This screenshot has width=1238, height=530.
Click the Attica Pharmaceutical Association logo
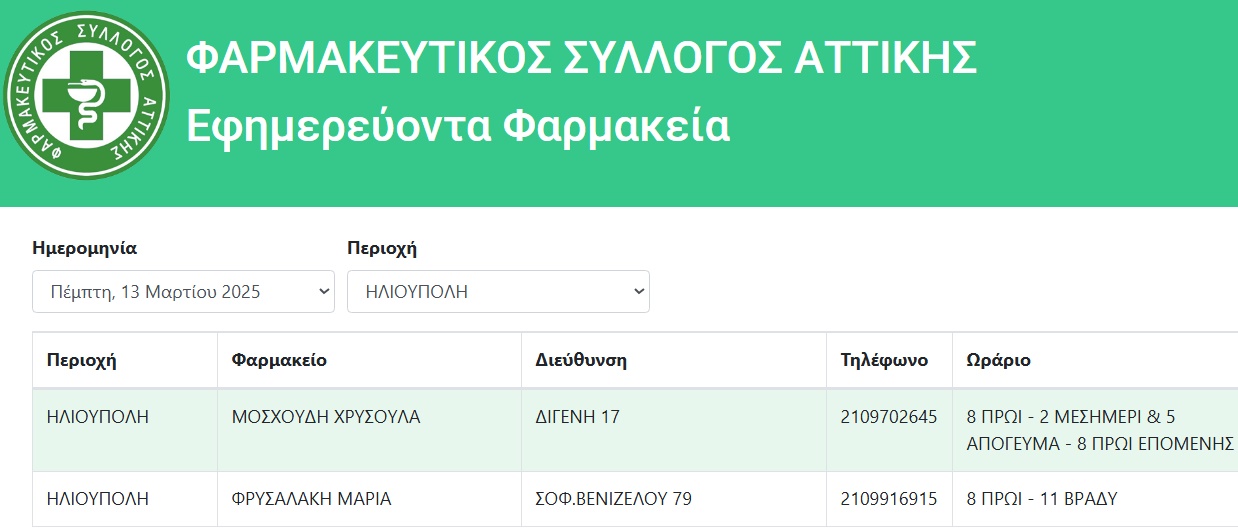pos(85,96)
